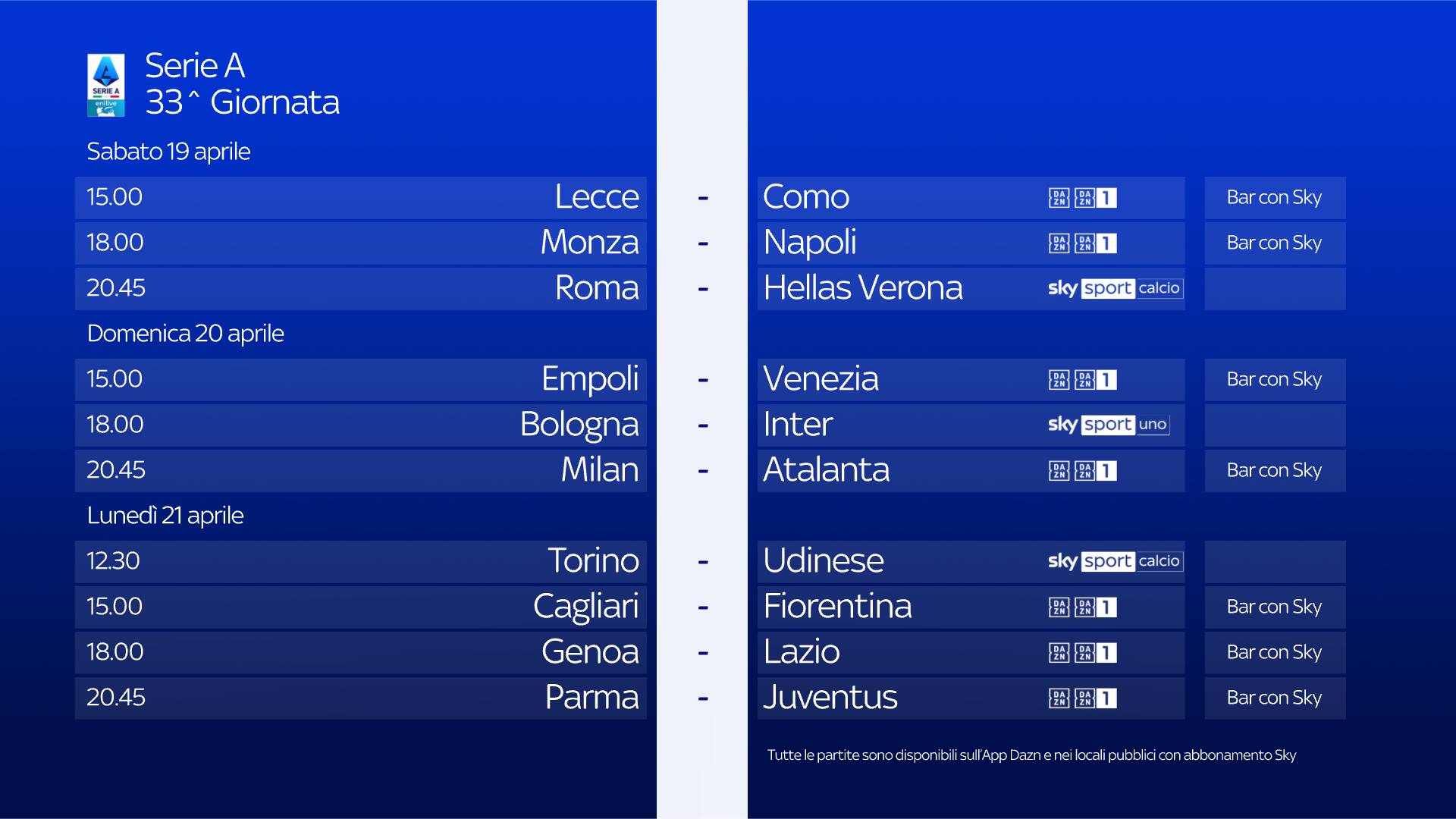The image size is (1456, 819).
Task: Select Bar con Sky for Parma-Juventus
Action: click(1274, 698)
